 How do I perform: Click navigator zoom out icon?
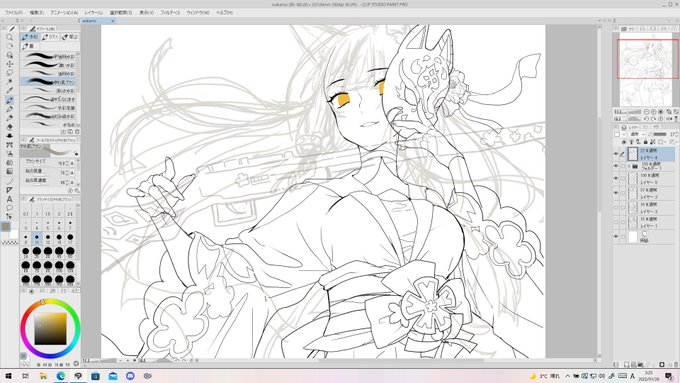coord(647,112)
